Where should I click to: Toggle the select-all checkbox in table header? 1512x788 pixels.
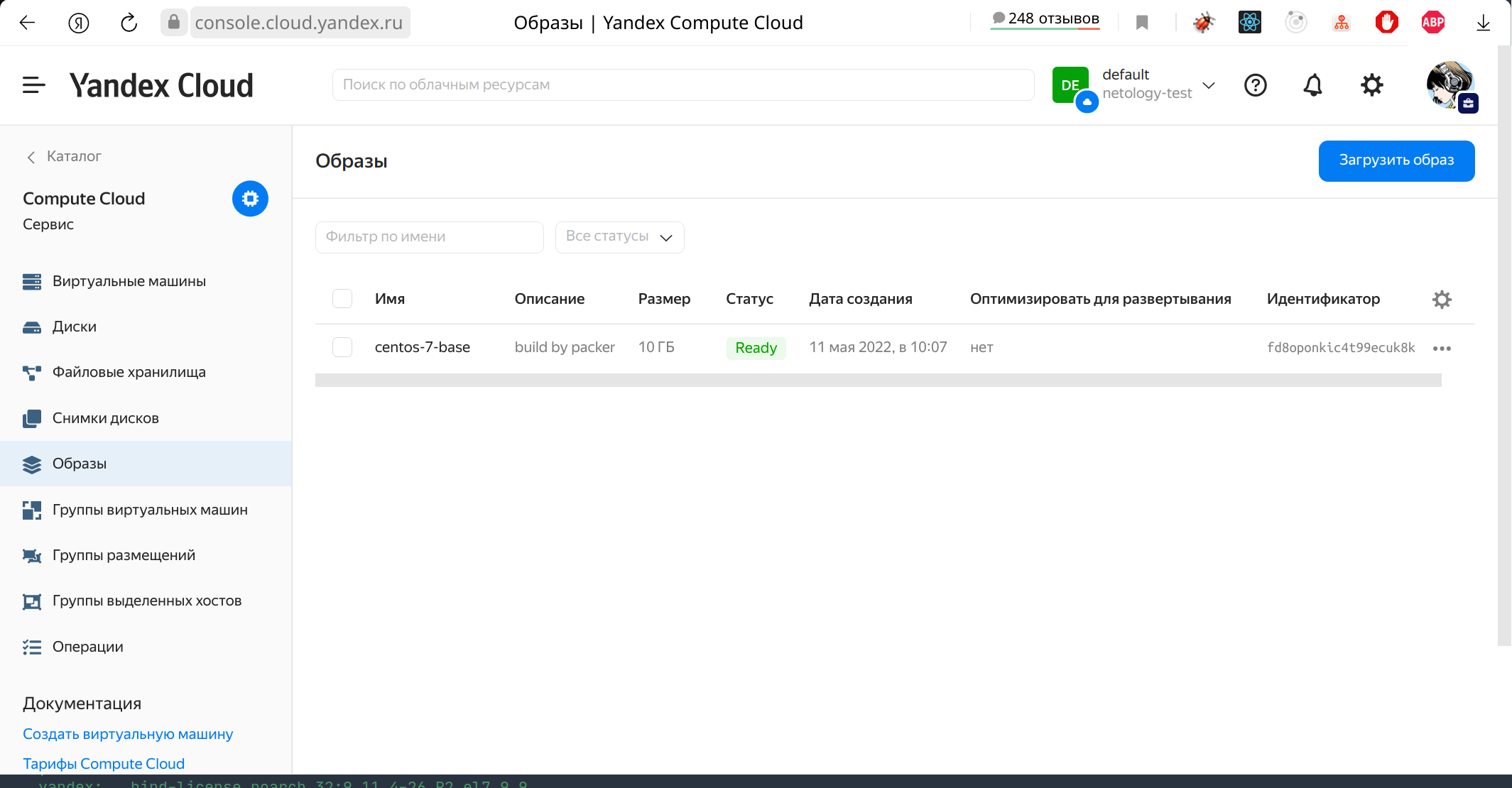coord(342,299)
